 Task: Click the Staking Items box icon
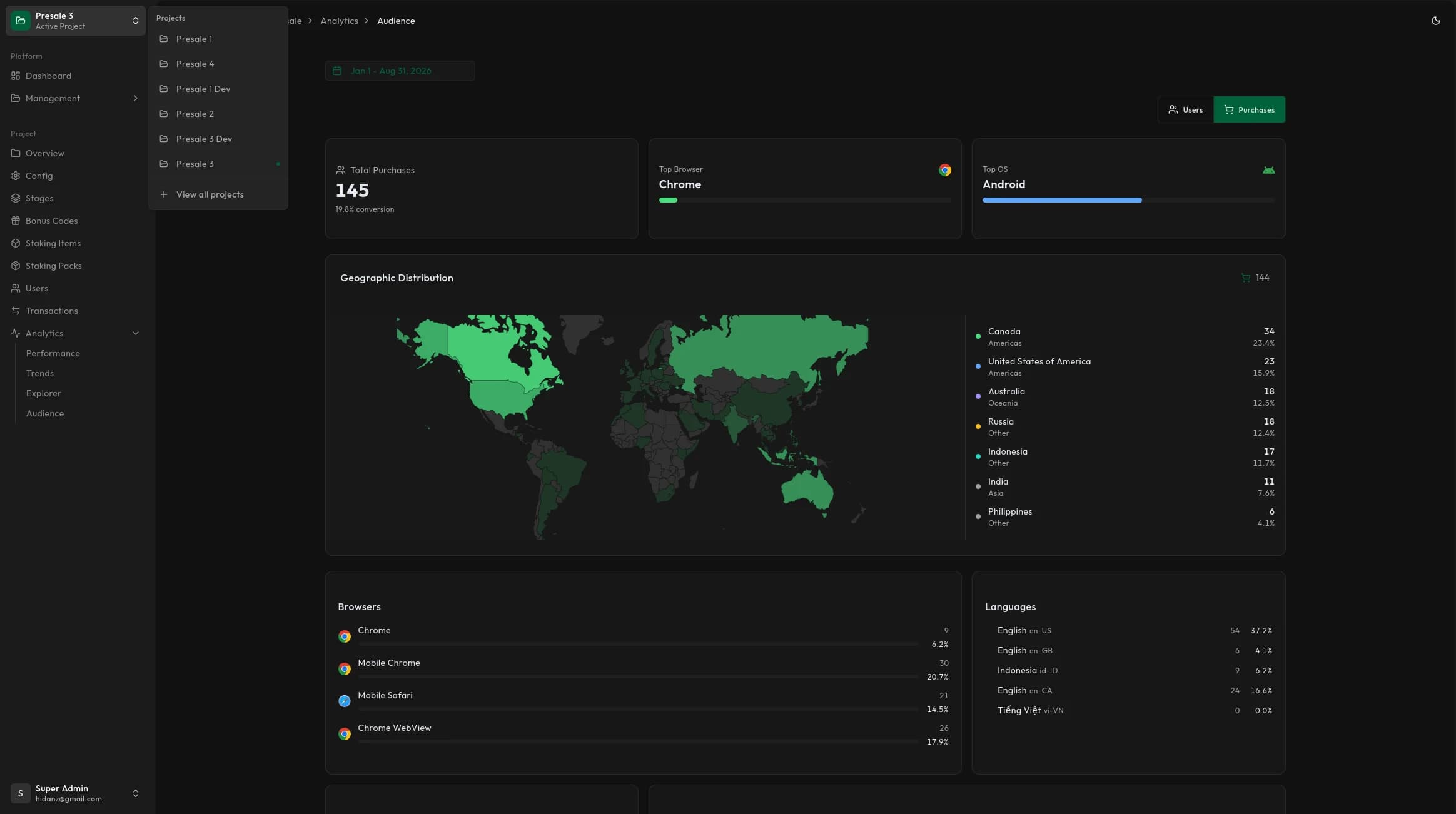coord(16,243)
